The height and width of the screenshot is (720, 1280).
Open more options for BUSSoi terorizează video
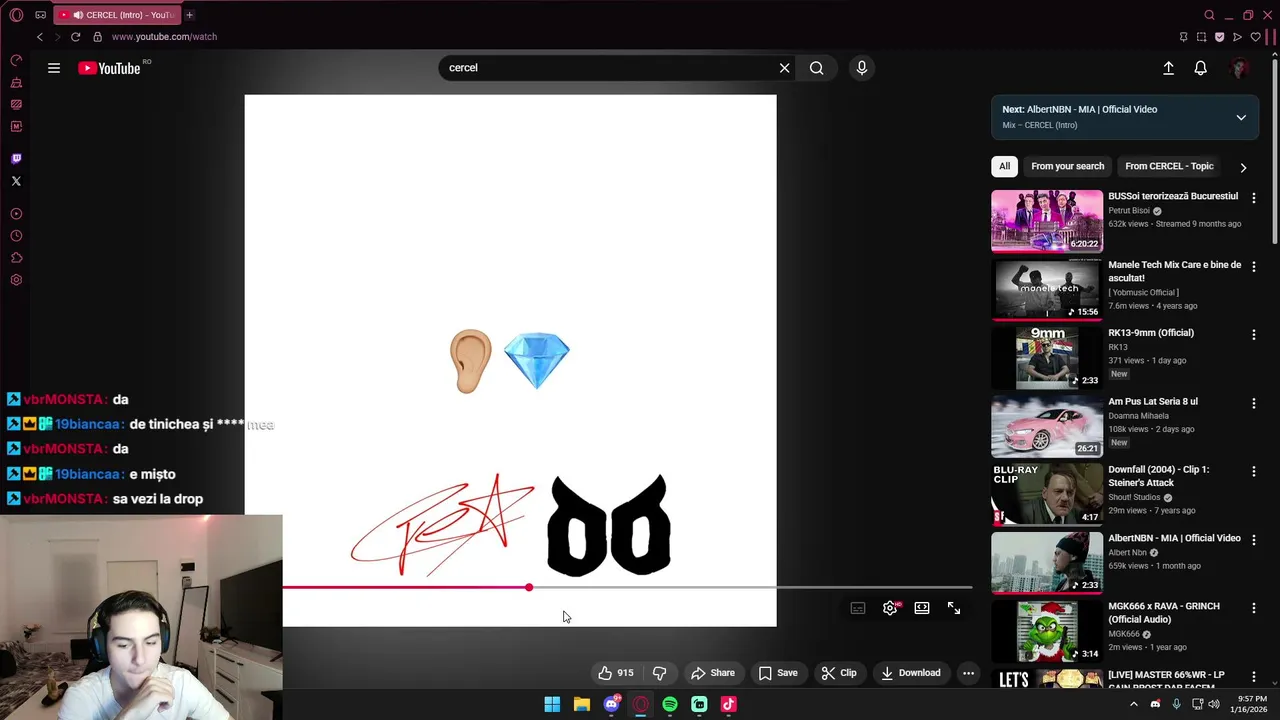pyautogui.click(x=1254, y=198)
